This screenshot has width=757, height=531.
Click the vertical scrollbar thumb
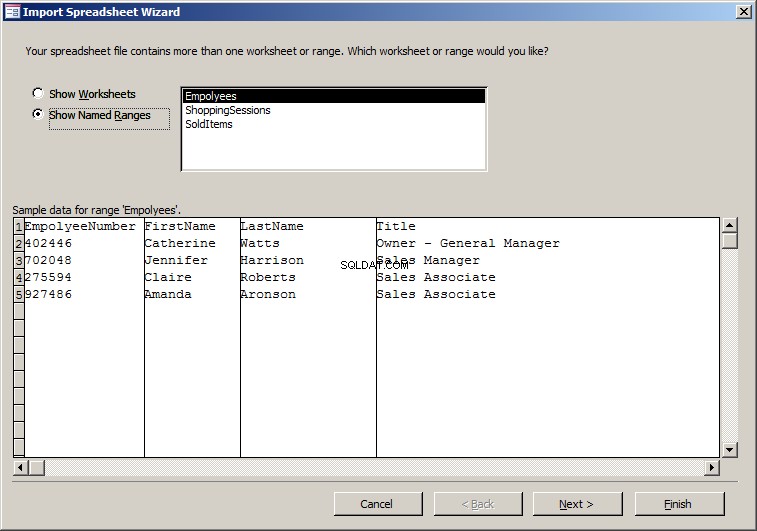pos(729,240)
